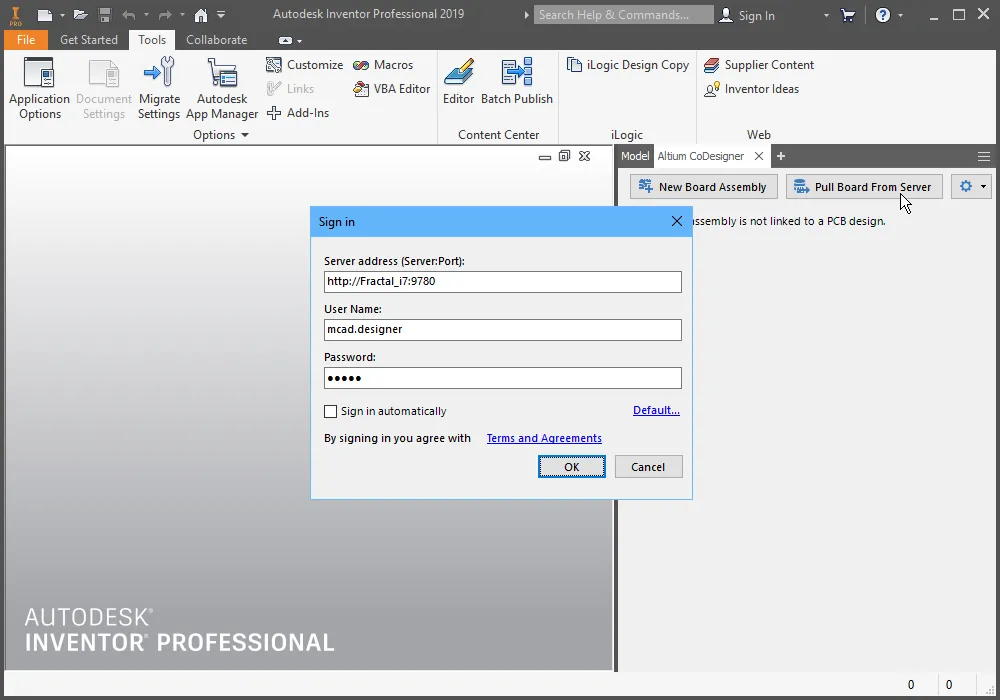Add a new browser panel tab with plus

point(781,156)
